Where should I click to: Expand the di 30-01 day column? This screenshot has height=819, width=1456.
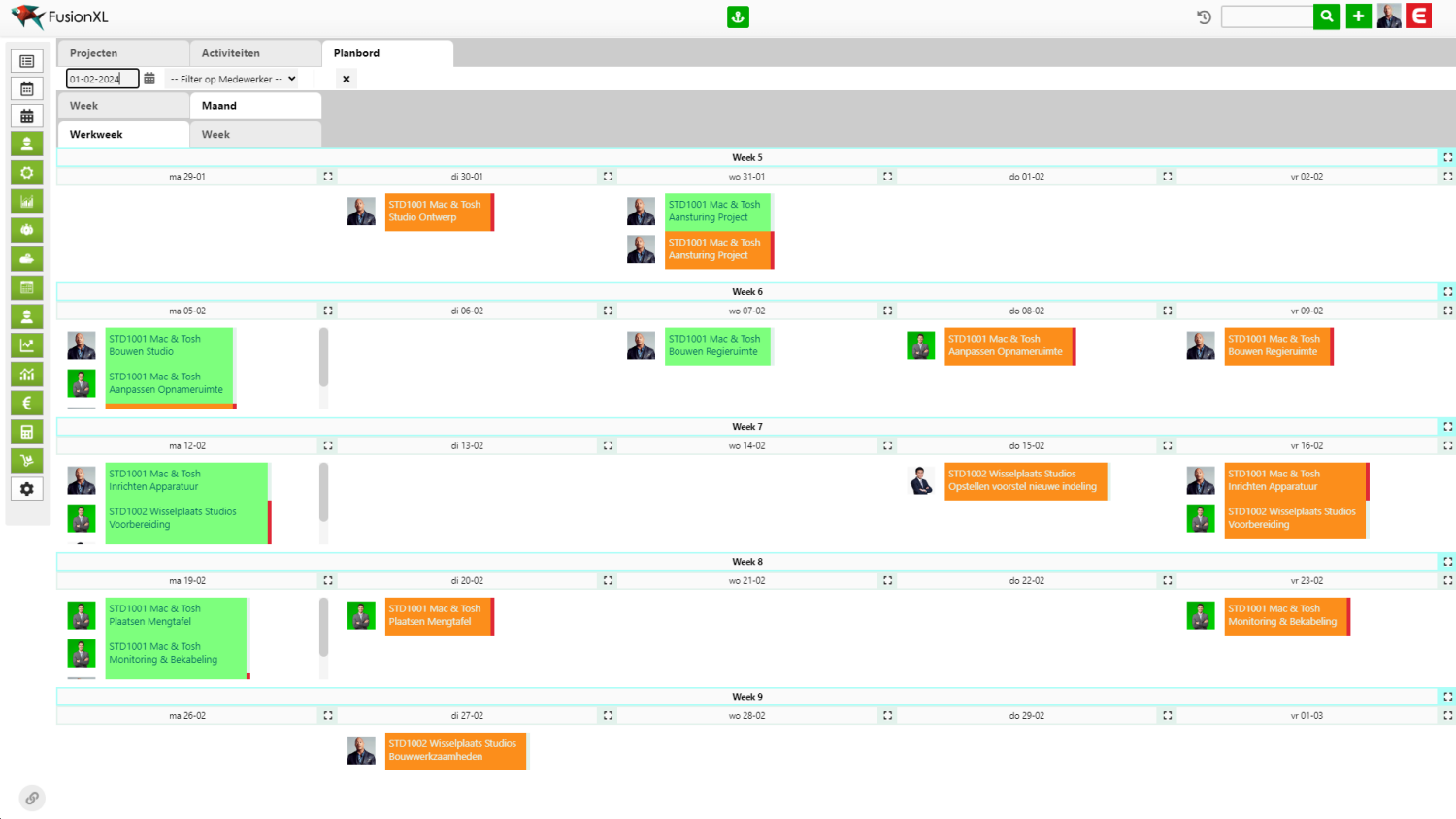[608, 177]
